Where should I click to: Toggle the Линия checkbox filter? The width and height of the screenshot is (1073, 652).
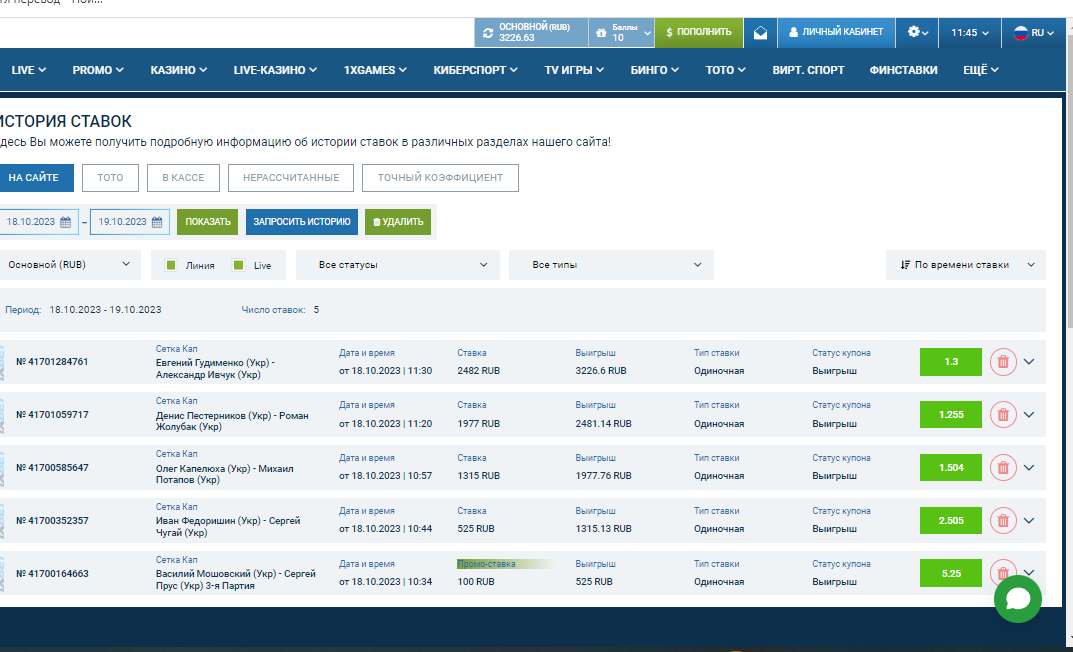171,265
